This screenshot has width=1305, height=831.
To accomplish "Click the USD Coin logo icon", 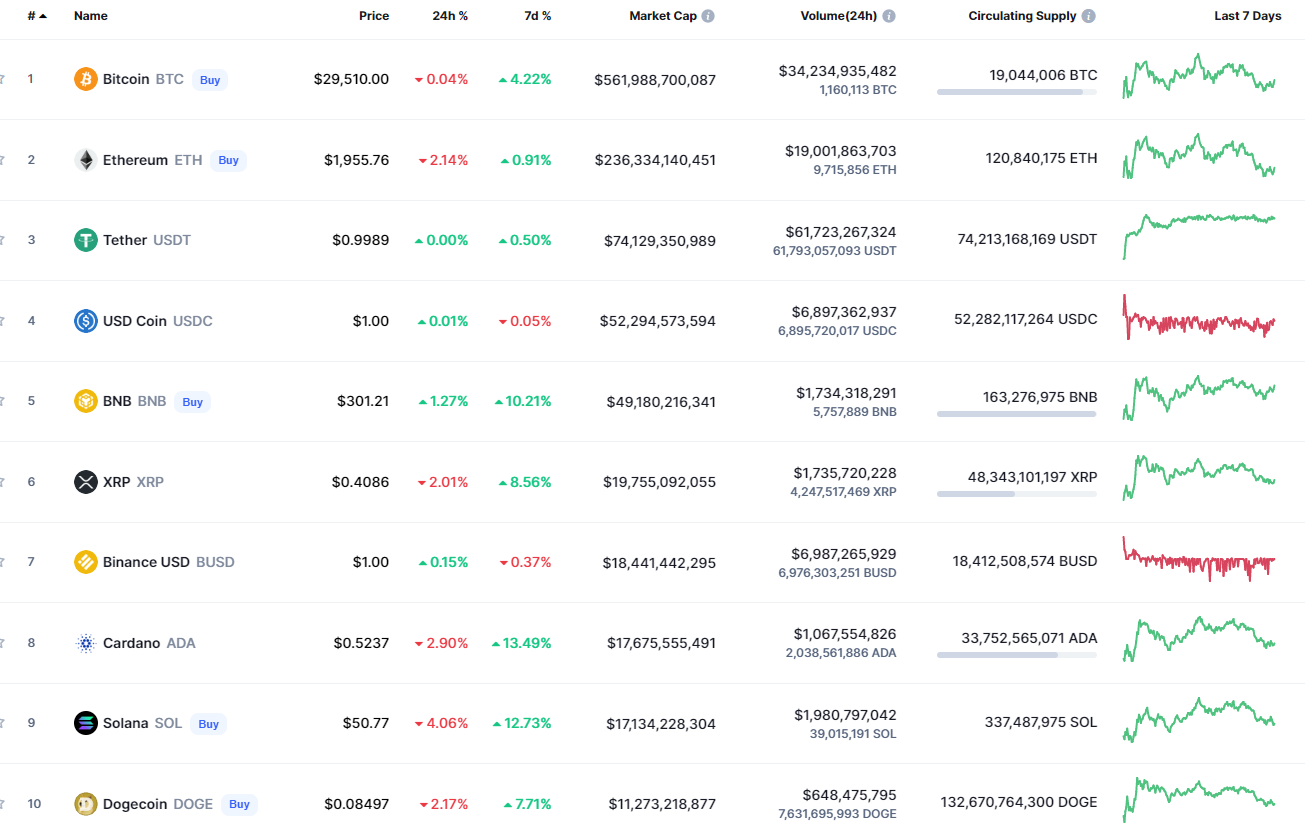I will coord(86,321).
